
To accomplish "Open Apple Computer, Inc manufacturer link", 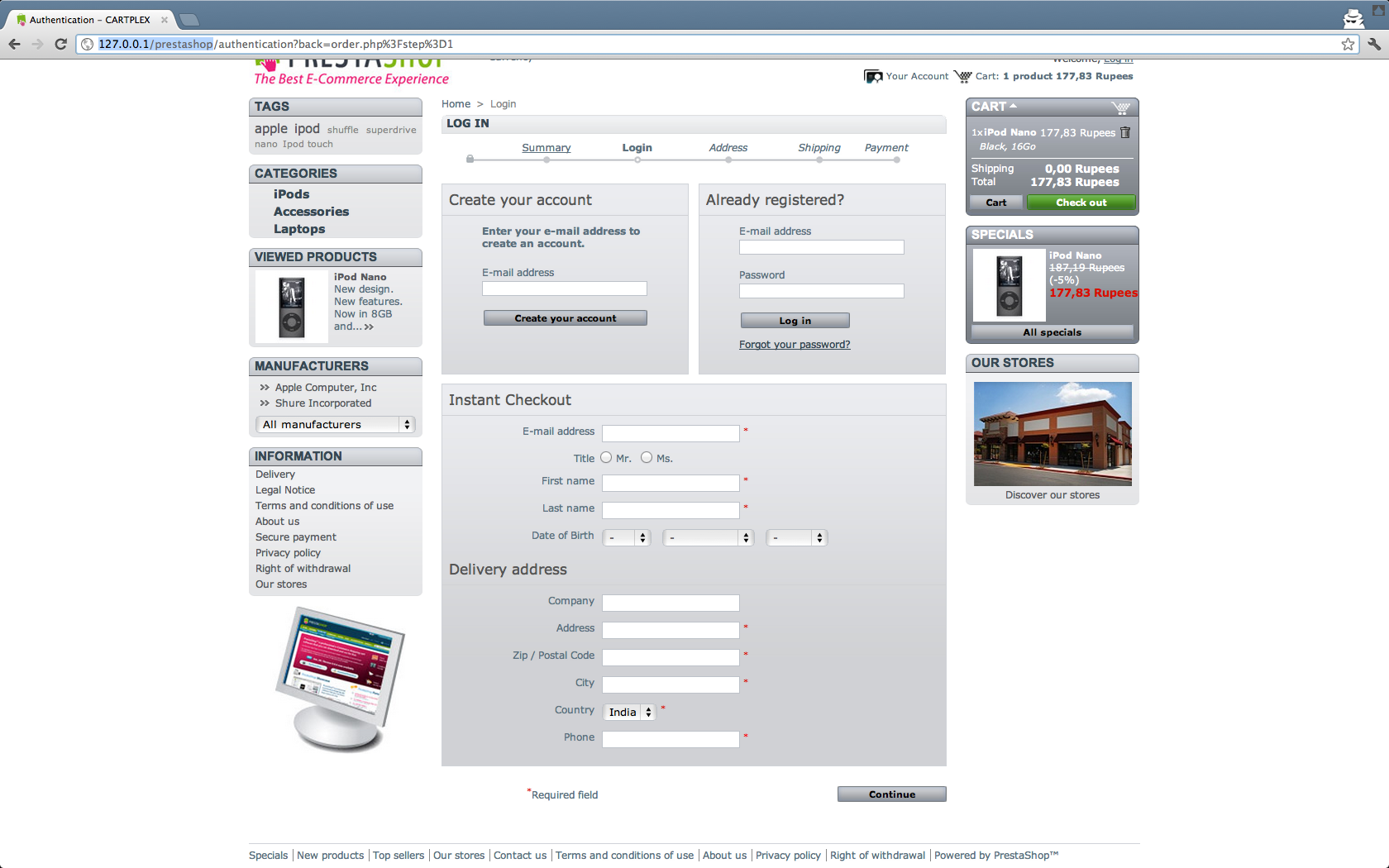I will click(326, 388).
